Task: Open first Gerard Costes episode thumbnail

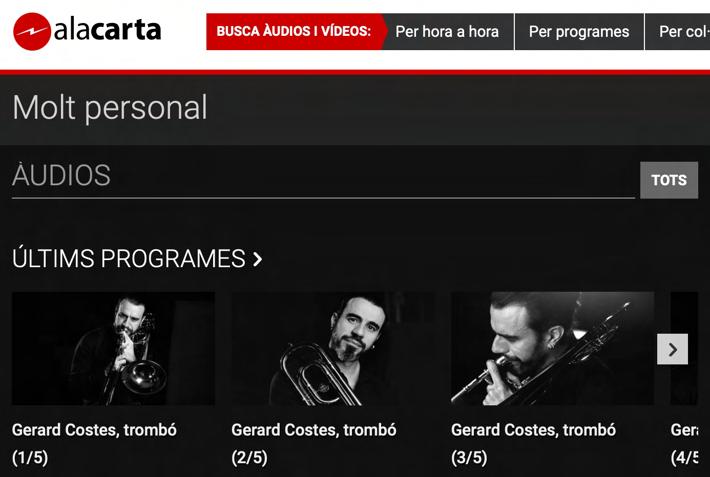Action: pyautogui.click(x=113, y=348)
